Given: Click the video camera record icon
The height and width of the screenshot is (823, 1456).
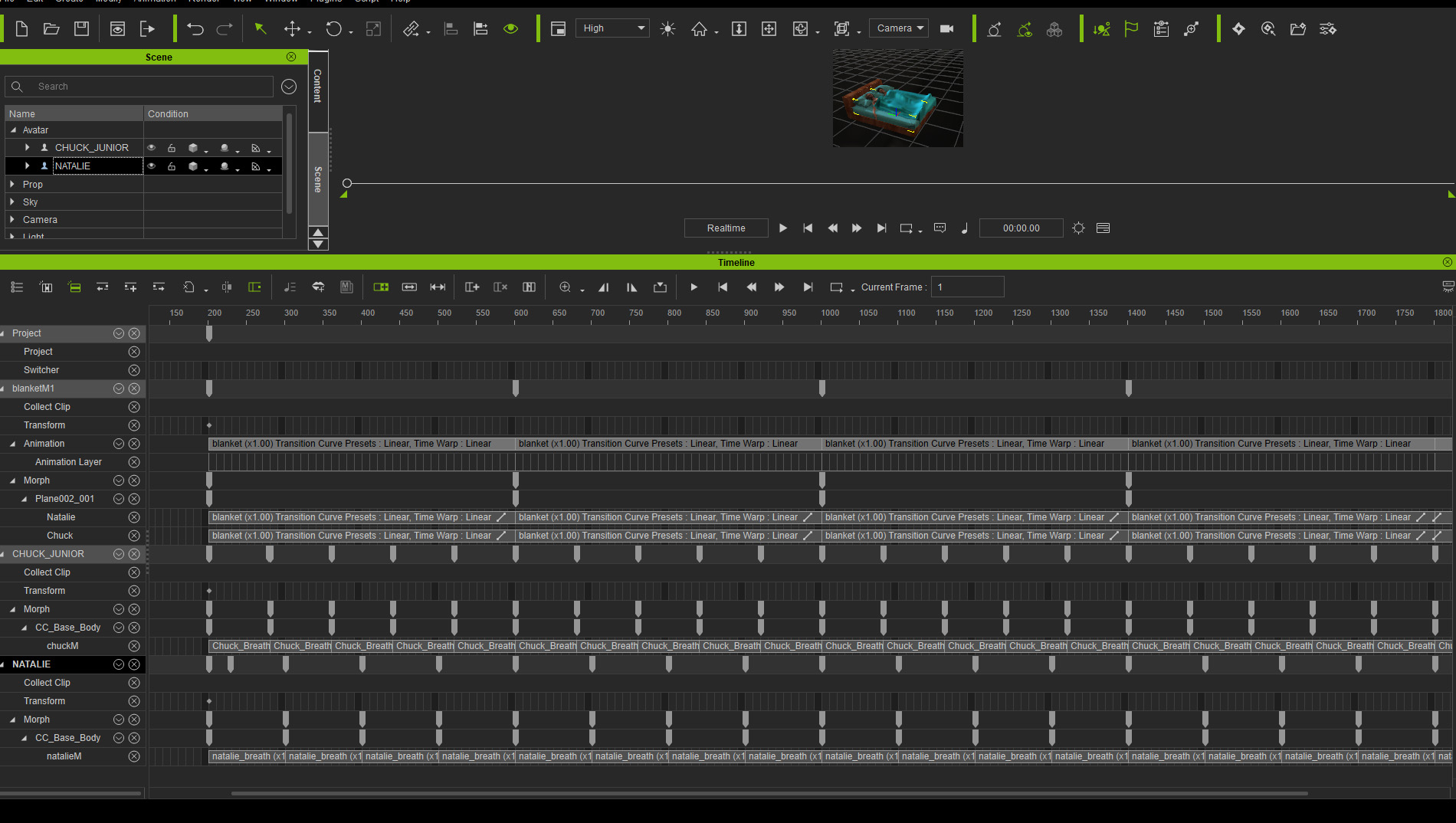Looking at the screenshot, I should click(x=947, y=28).
